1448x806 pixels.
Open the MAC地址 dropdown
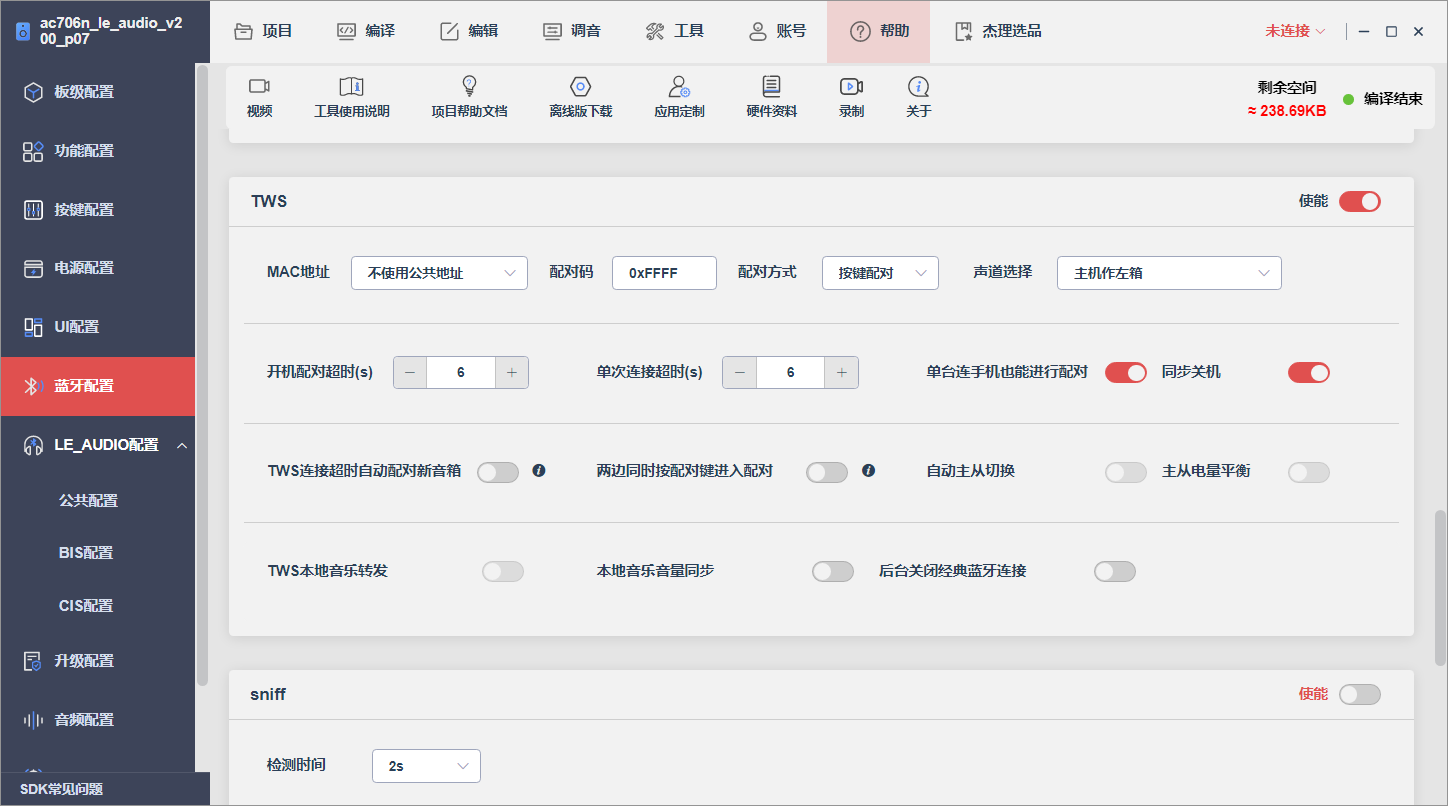tap(439, 273)
